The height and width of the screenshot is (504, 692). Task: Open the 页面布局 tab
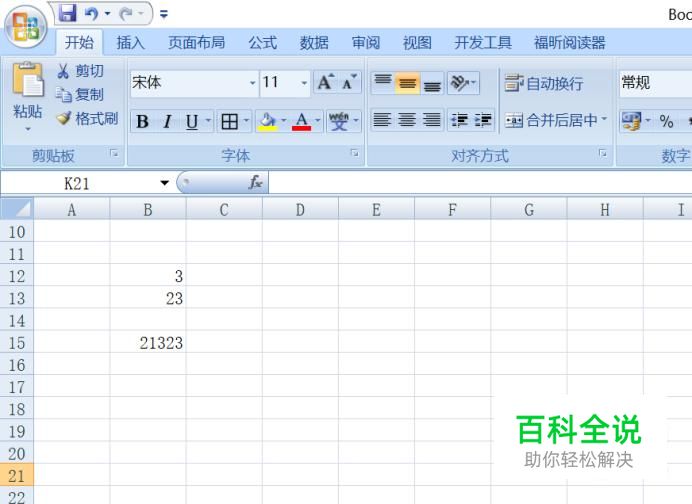(196, 42)
